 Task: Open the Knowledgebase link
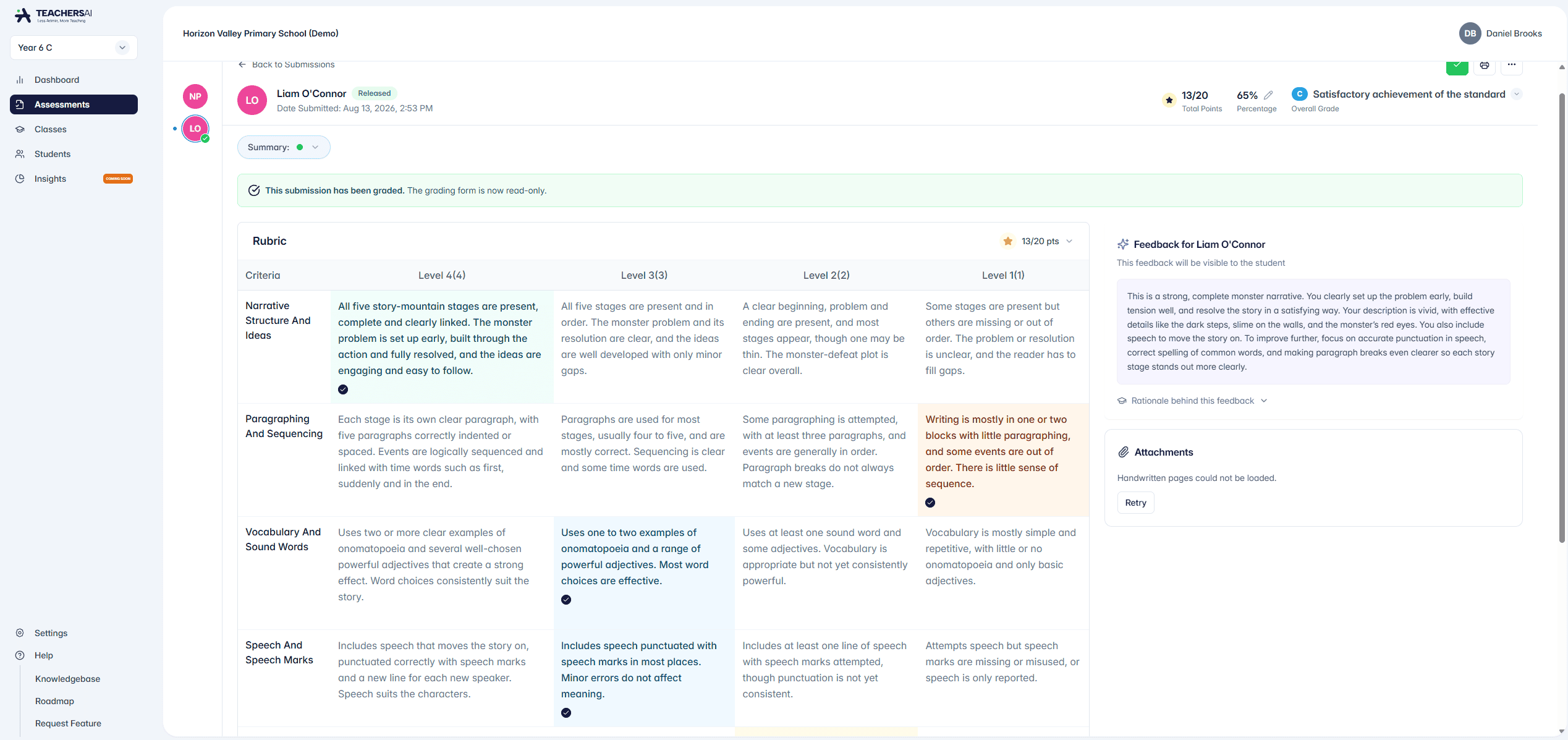(67, 679)
